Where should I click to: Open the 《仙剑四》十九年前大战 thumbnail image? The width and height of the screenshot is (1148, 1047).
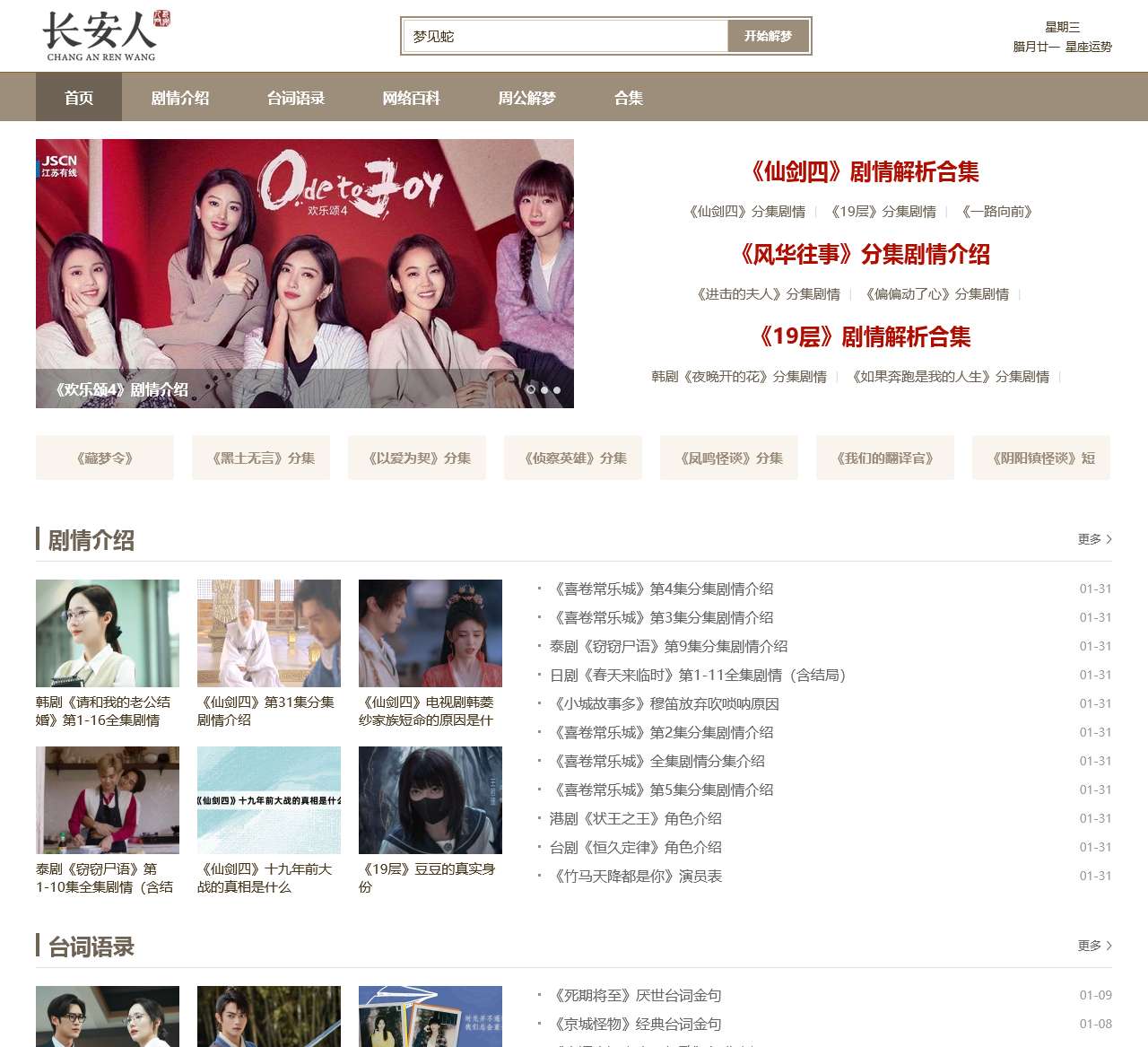pyautogui.click(x=269, y=800)
